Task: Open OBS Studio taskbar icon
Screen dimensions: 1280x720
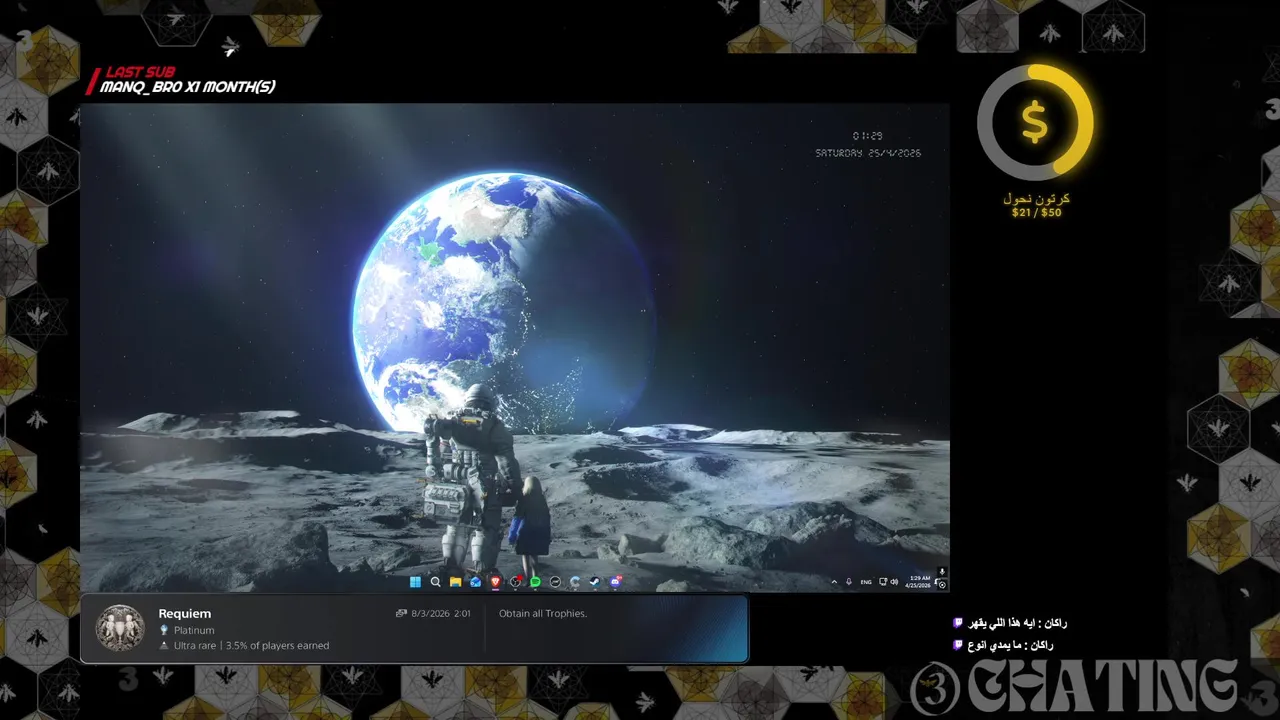Action: 516,582
